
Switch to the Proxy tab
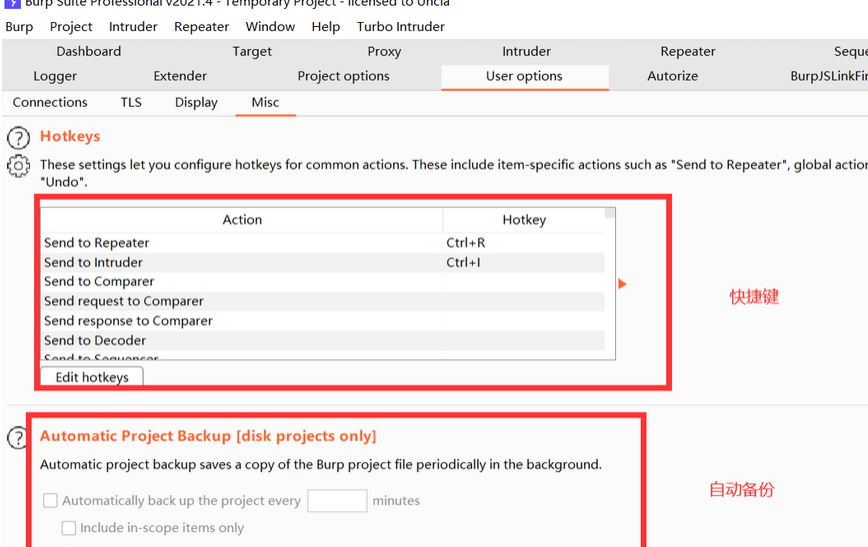pyautogui.click(x=384, y=51)
